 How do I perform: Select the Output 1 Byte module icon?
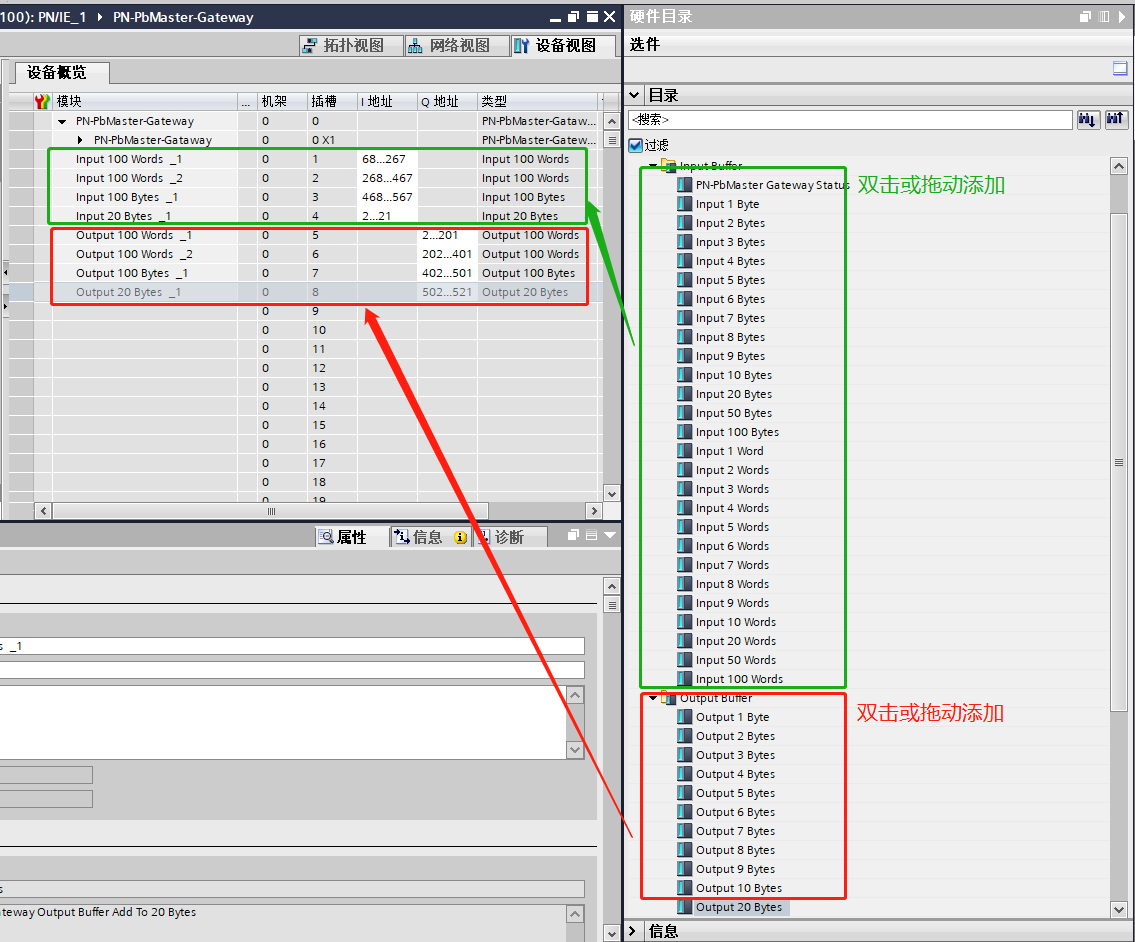pyautogui.click(x=685, y=717)
